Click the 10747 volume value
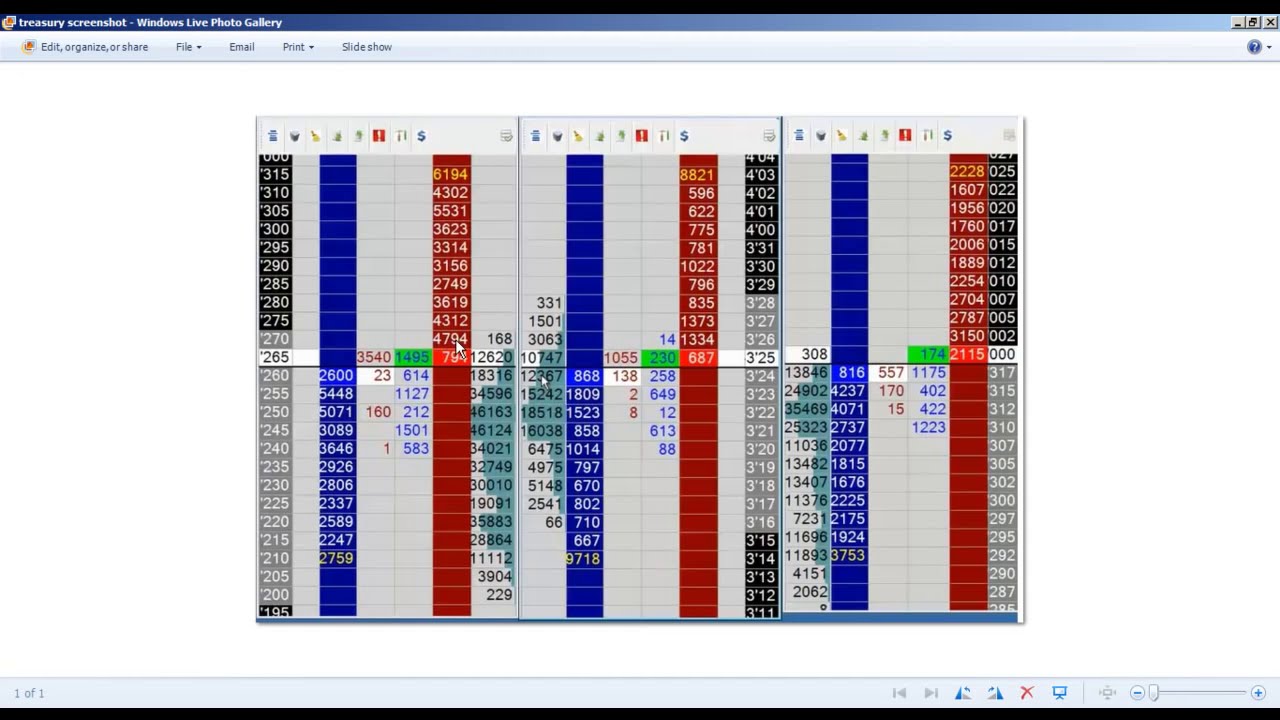 tap(541, 358)
